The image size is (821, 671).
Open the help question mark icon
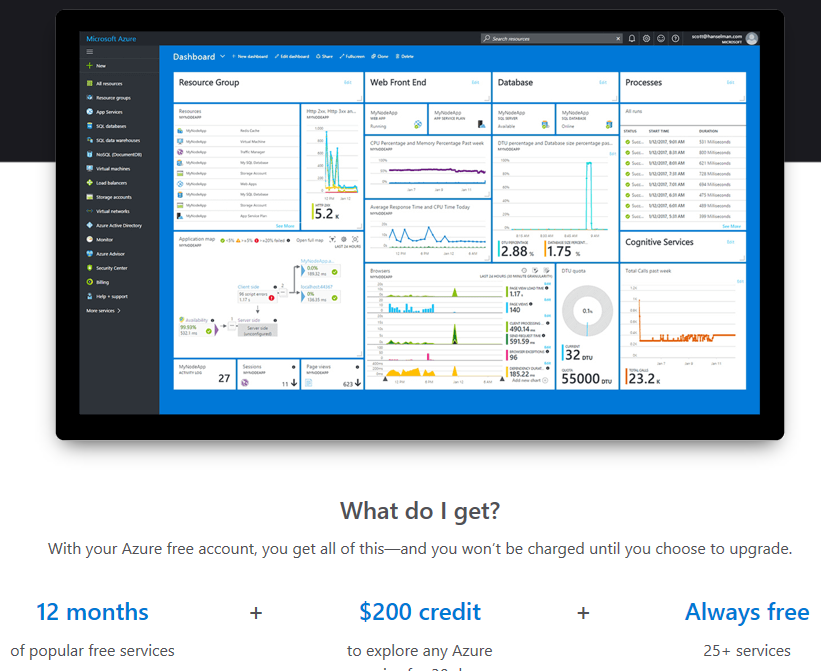pos(675,38)
